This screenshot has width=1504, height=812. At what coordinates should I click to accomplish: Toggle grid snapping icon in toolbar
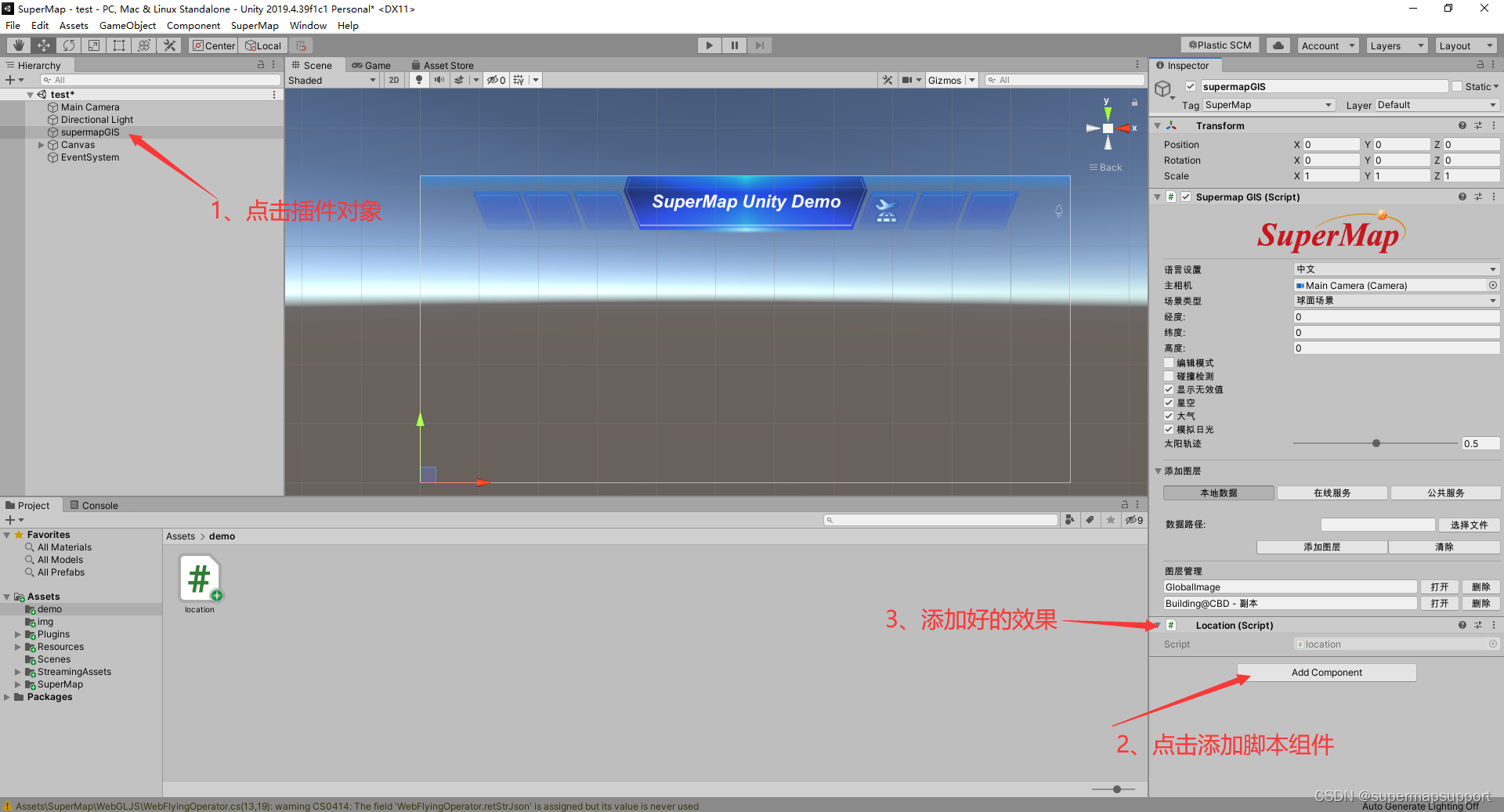[x=301, y=45]
